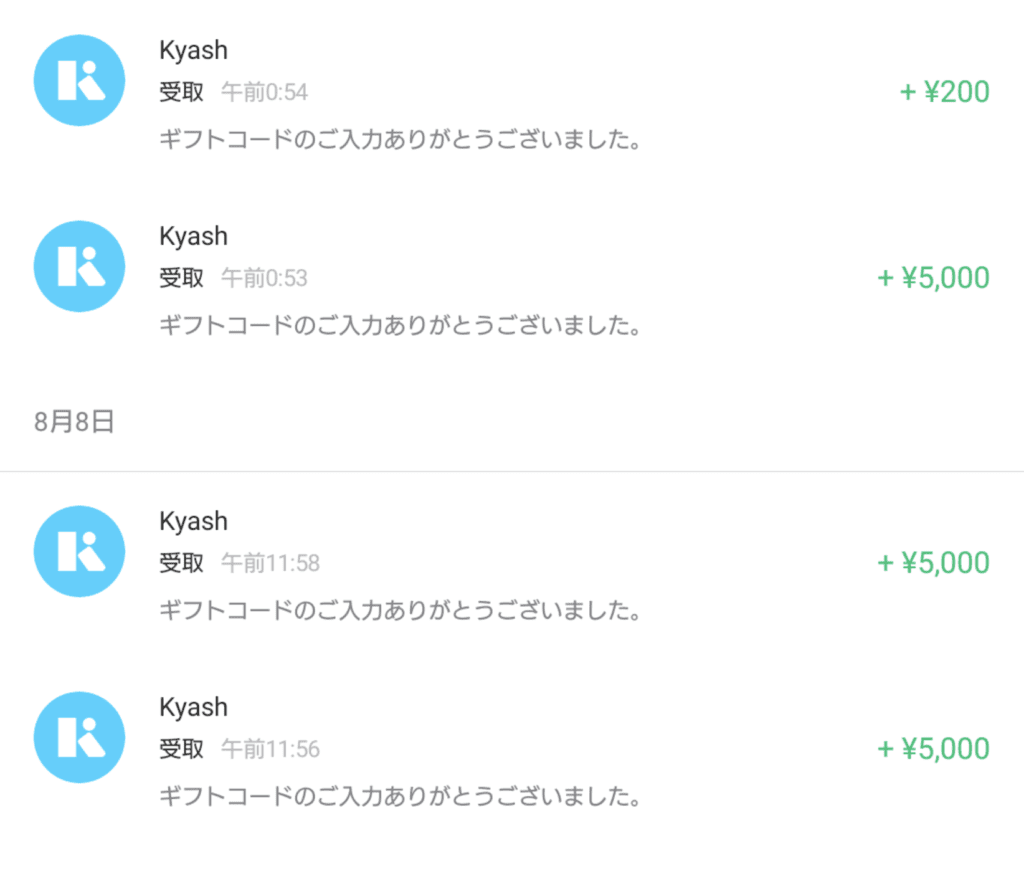Viewport: 1024px width, 876px height.
Task: Select the + ¥5,000 amount at 午前0:53
Action: pos(933,278)
